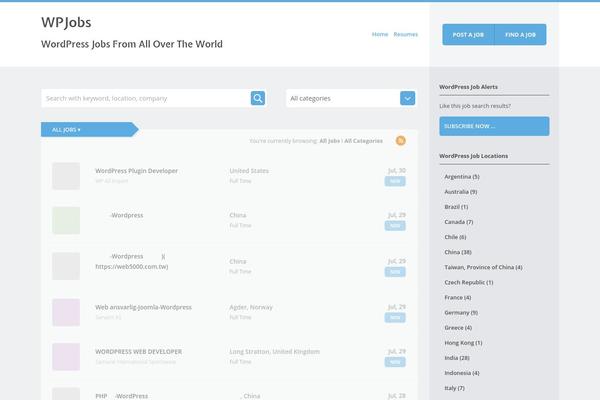600x400 pixels.
Task: Select Australia (9) location
Action: pyautogui.click(x=461, y=191)
